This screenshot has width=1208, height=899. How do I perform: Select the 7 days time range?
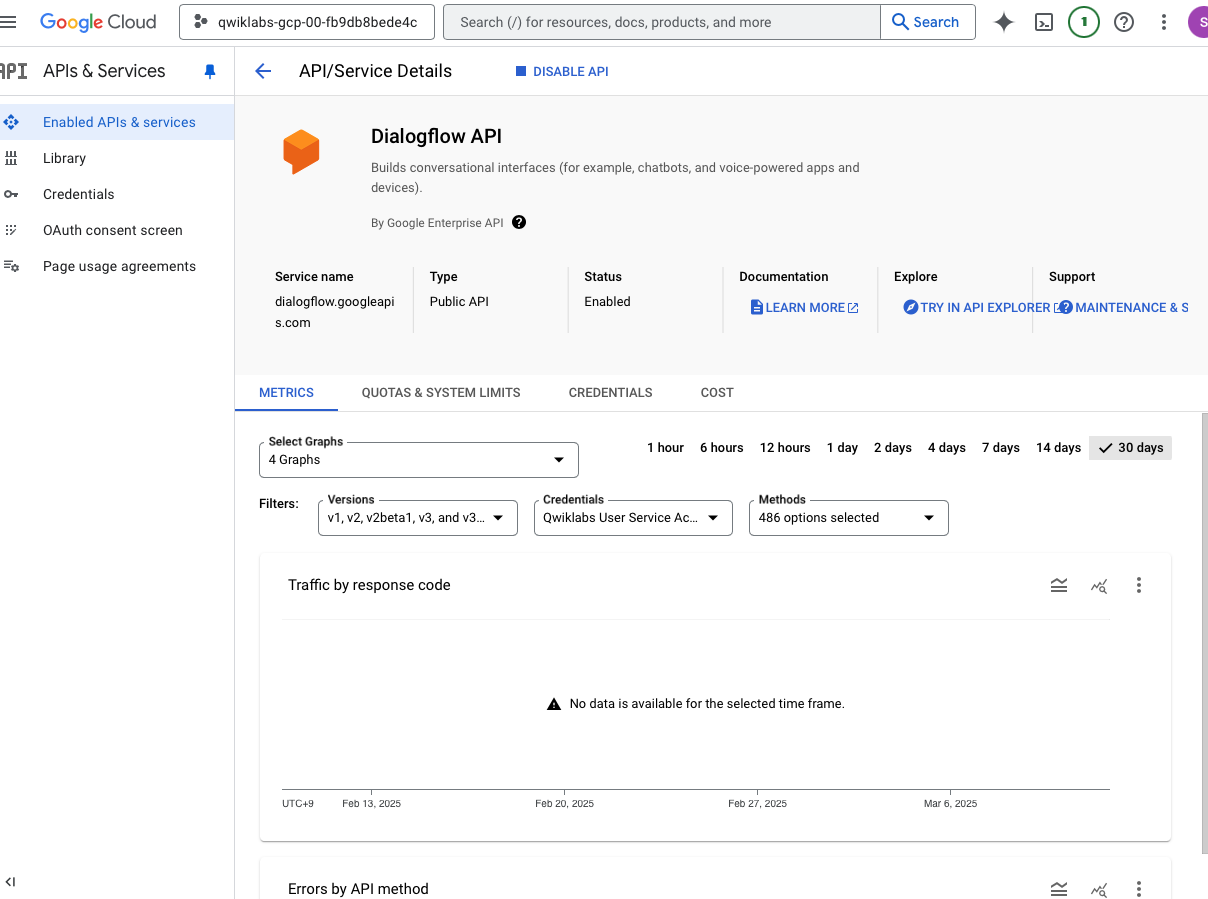pyautogui.click(x=1001, y=448)
